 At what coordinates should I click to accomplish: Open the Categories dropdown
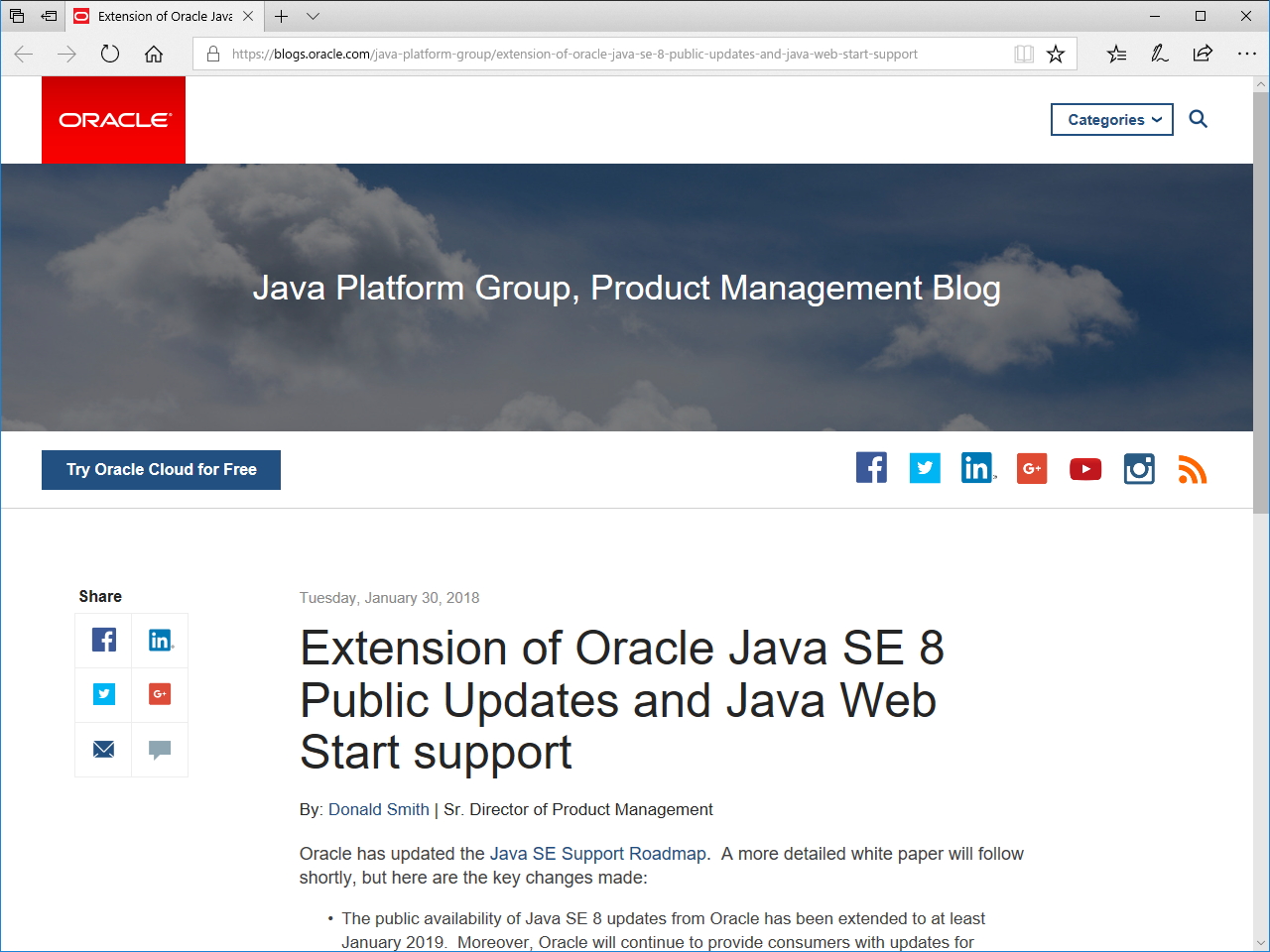(x=1111, y=119)
